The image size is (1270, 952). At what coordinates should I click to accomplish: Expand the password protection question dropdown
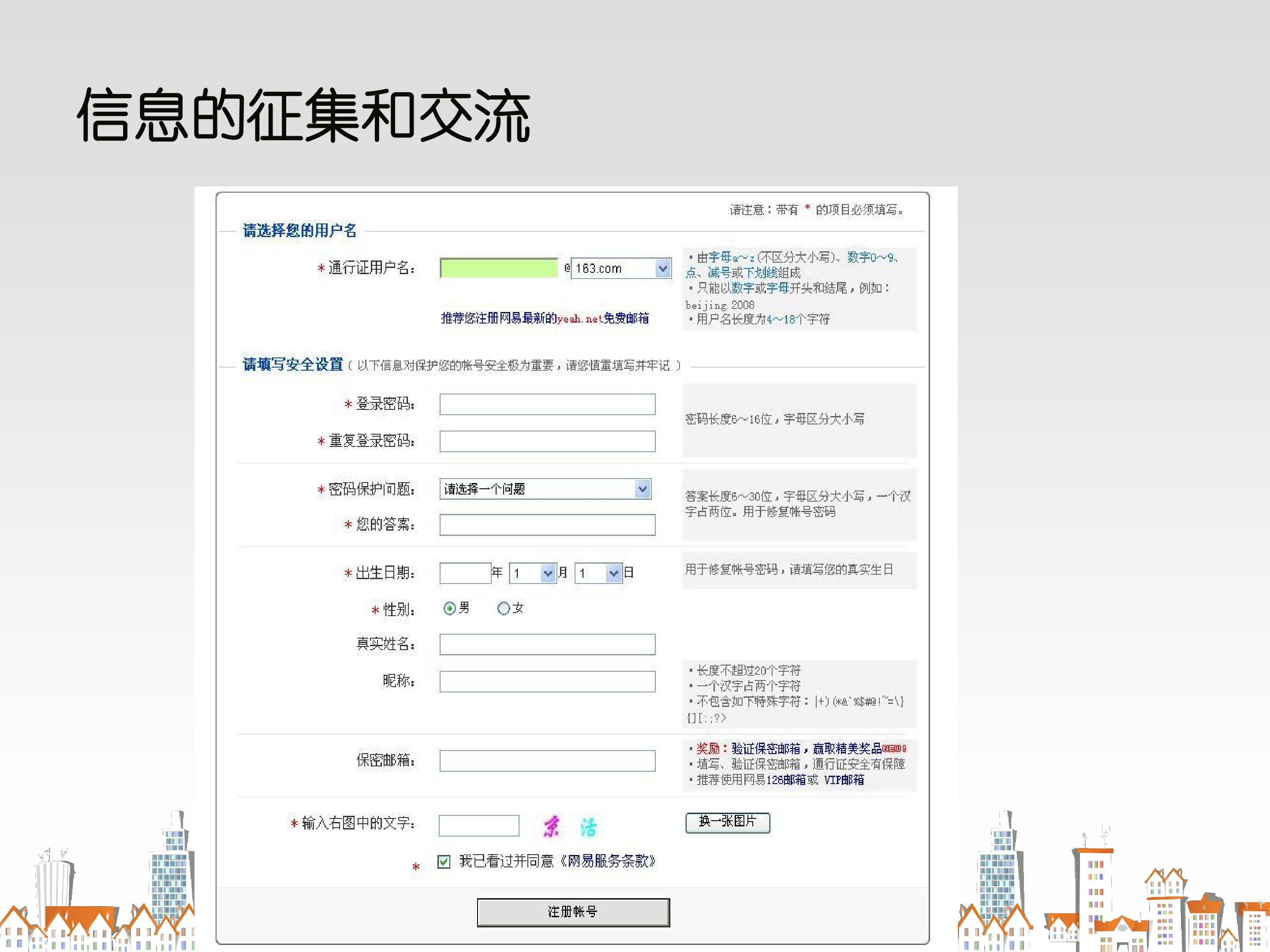tap(642, 489)
